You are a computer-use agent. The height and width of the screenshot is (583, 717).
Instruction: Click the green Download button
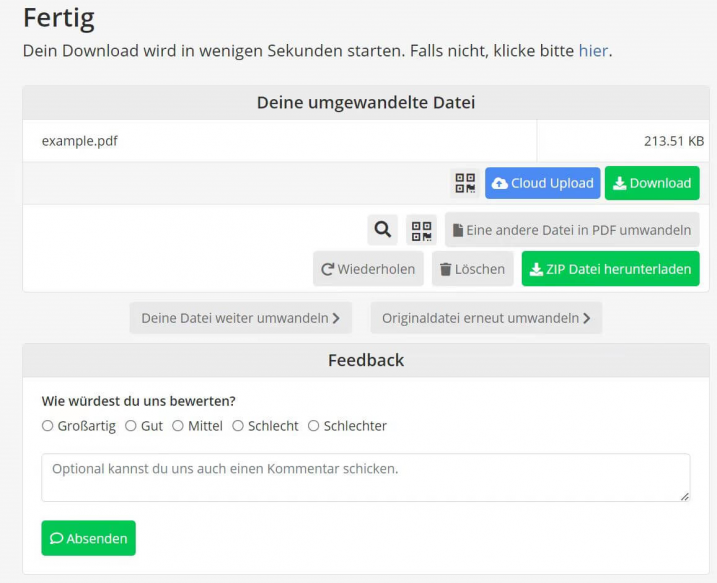click(x=652, y=183)
